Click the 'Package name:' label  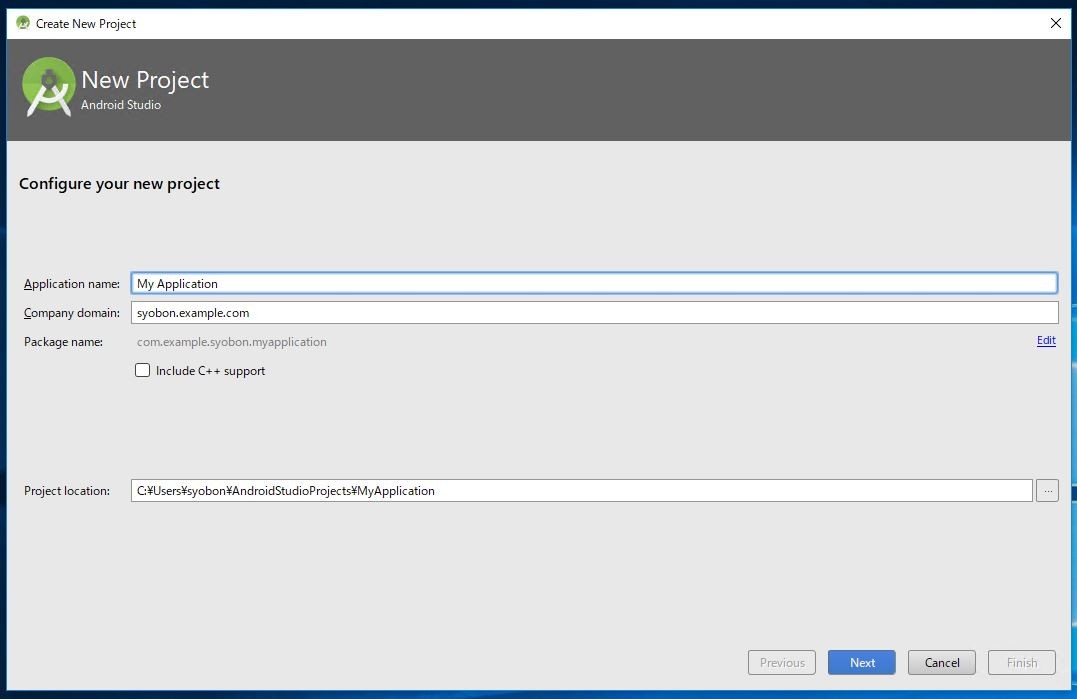point(63,341)
